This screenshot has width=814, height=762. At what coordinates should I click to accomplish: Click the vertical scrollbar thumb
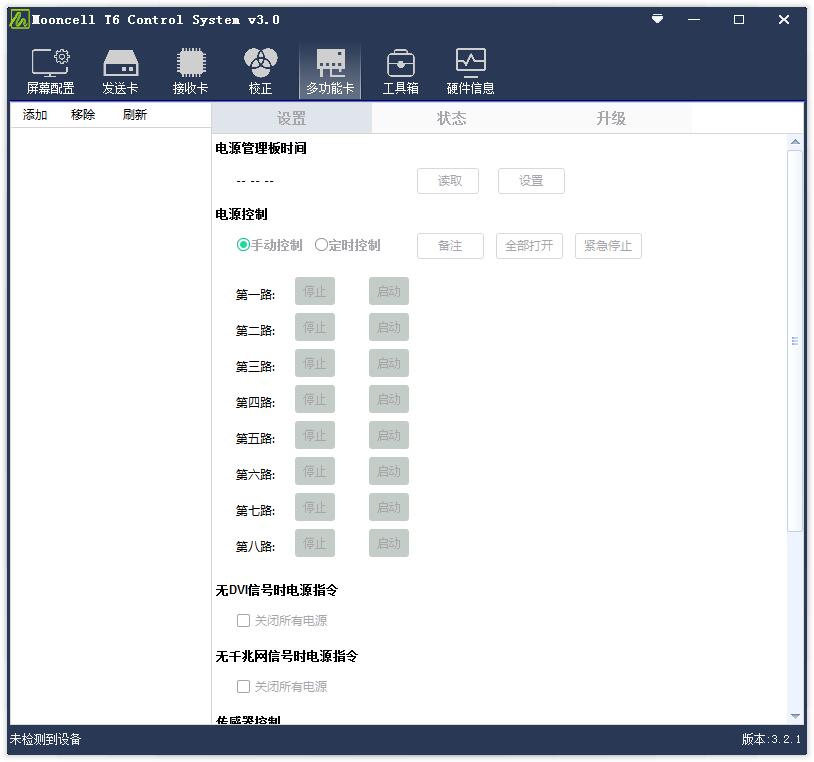[795, 341]
